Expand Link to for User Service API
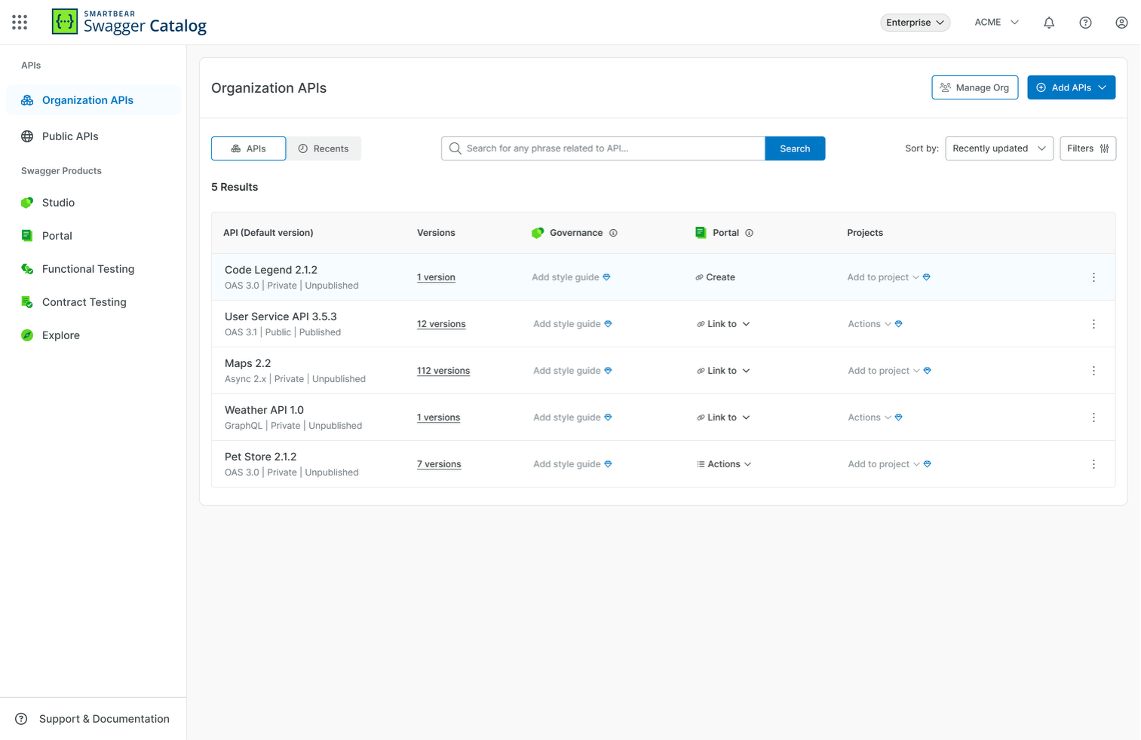The height and width of the screenshot is (740, 1141). click(723, 324)
